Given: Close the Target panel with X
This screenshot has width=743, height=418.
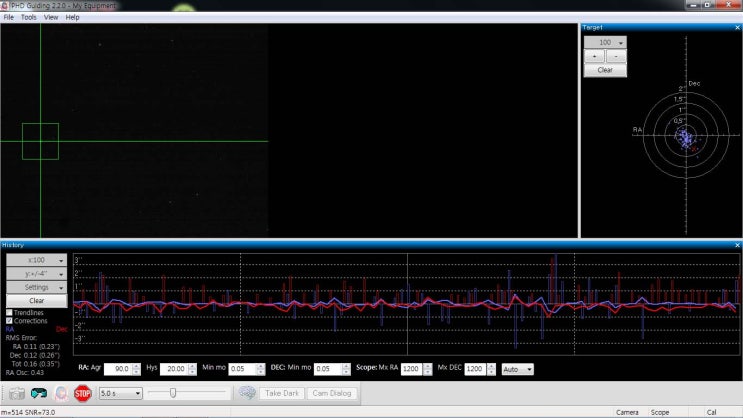Looking at the screenshot, I should pyautogui.click(x=737, y=27).
